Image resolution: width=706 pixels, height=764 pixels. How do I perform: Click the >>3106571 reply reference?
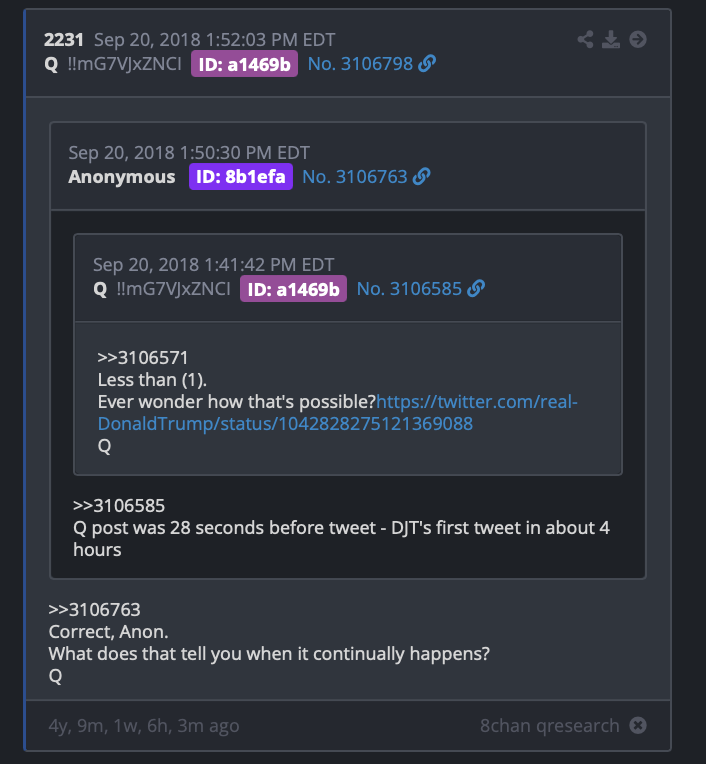pyautogui.click(x=143, y=358)
